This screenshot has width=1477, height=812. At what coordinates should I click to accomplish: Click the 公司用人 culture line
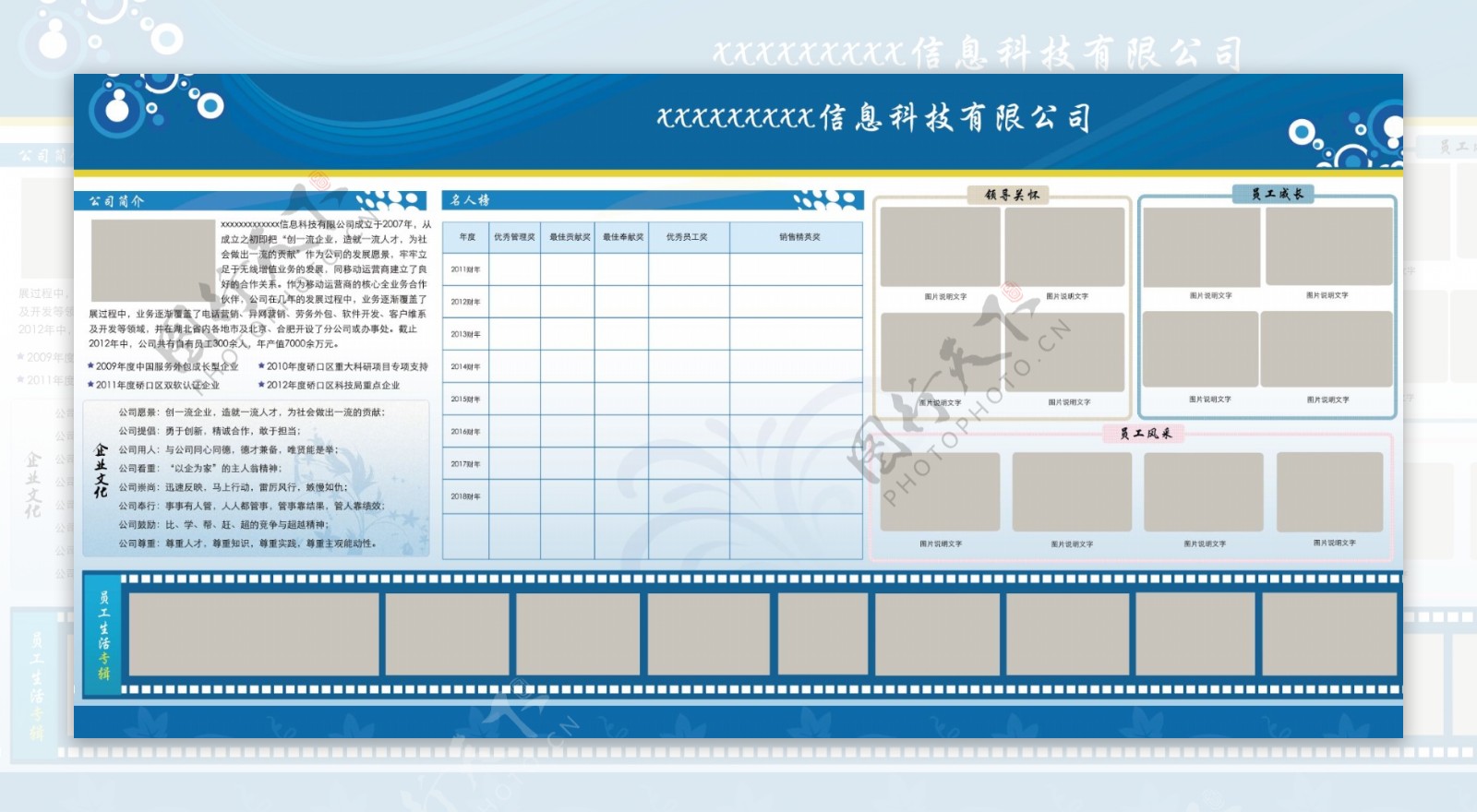(x=228, y=449)
